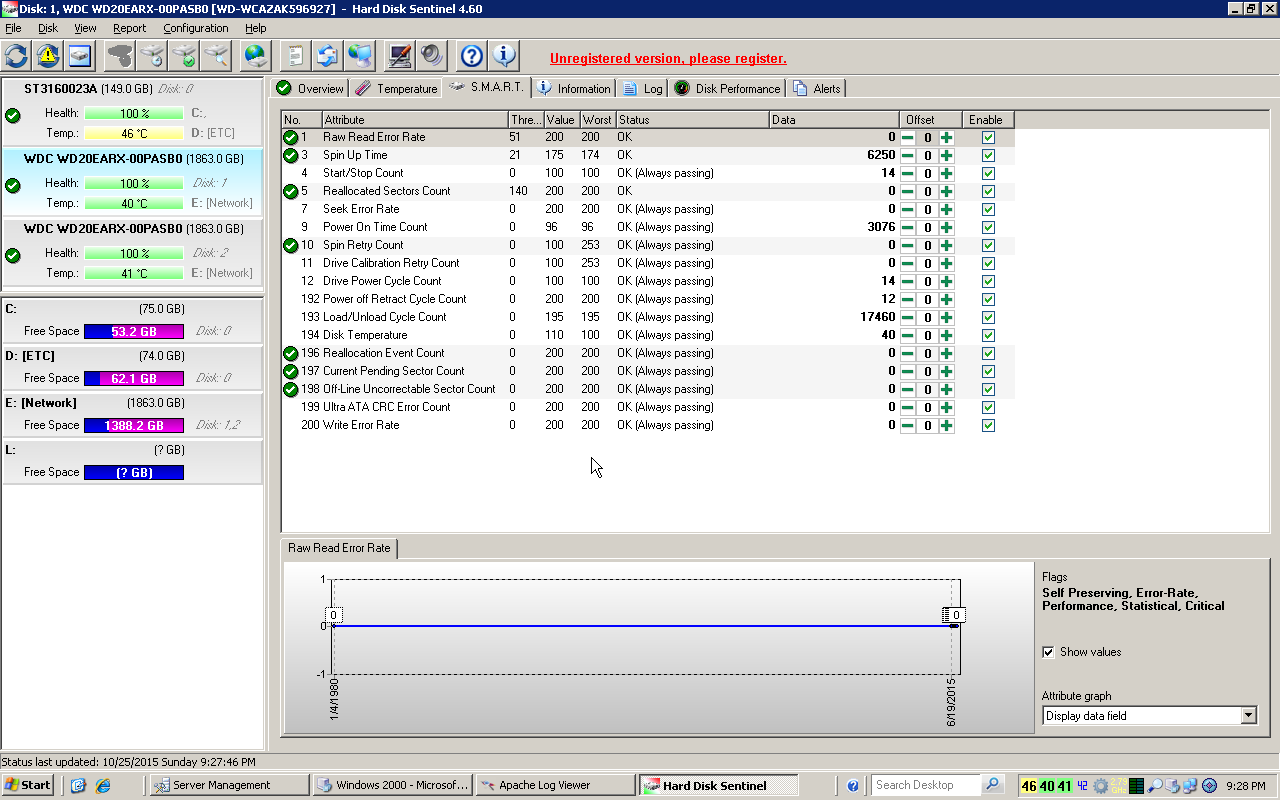Viewport: 1280px width, 800px height.
Task: Switch to the Disk Performance tab
Action: pyautogui.click(x=727, y=88)
